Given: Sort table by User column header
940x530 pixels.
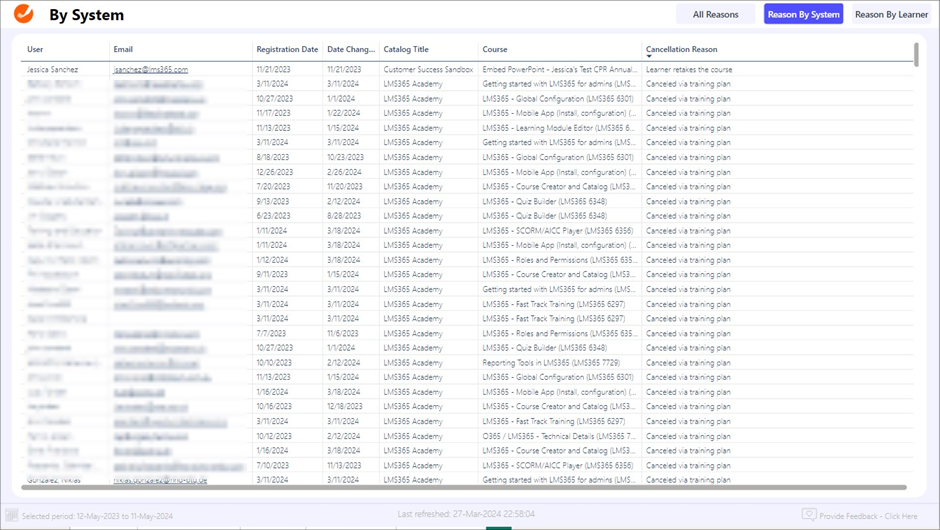Looking at the screenshot, I should [36, 49].
